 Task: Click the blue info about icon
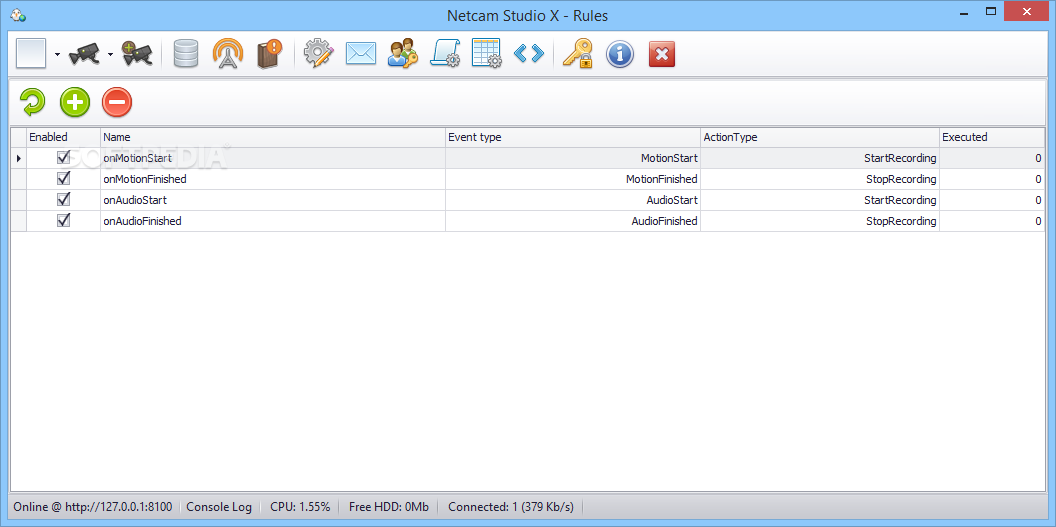620,54
